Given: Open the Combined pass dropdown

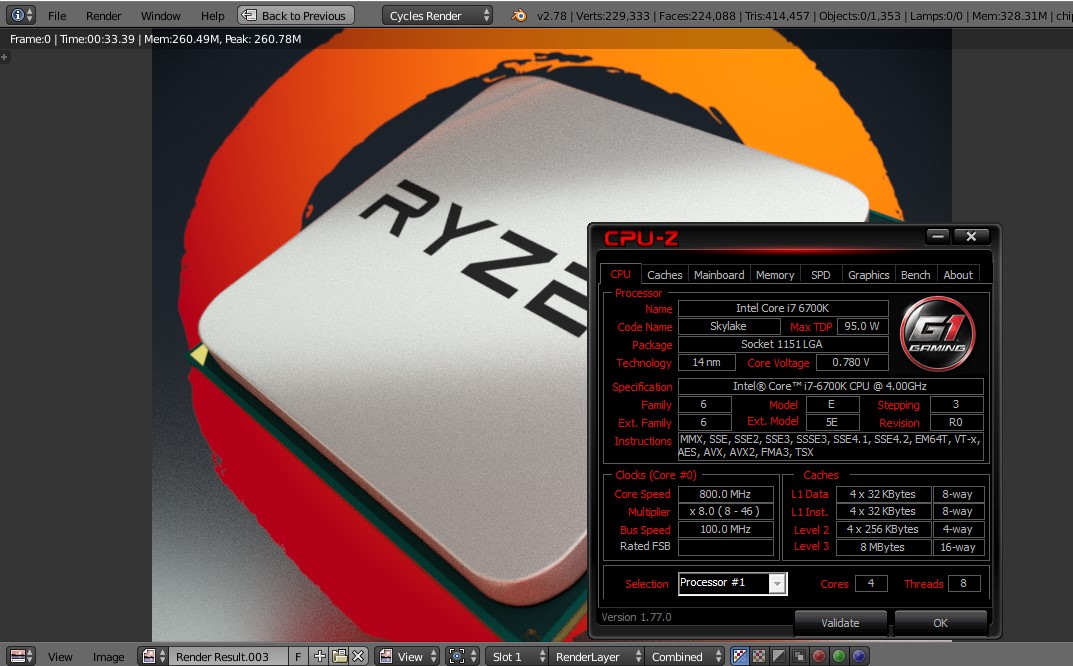Looking at the screenshot, I should click(x=684, y=656).
